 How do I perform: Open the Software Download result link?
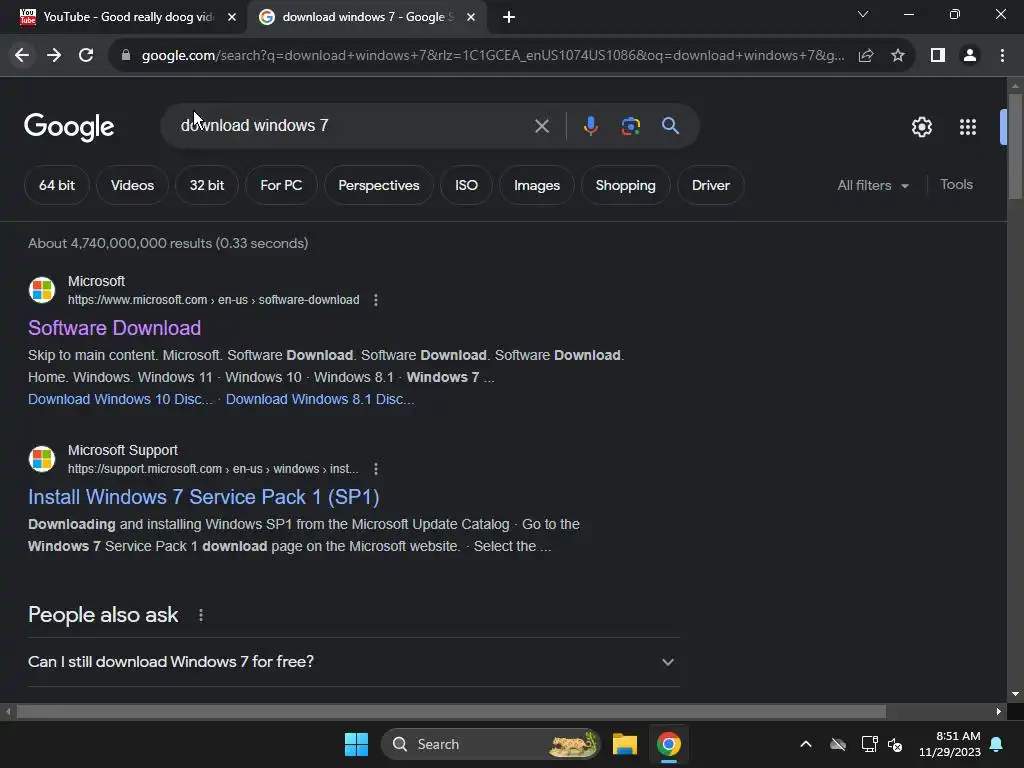tap(114, 328)
